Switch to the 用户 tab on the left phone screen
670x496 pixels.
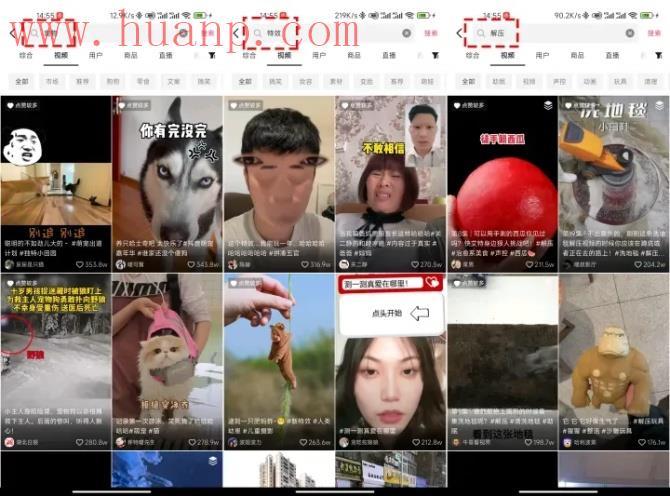pos(96,55)
